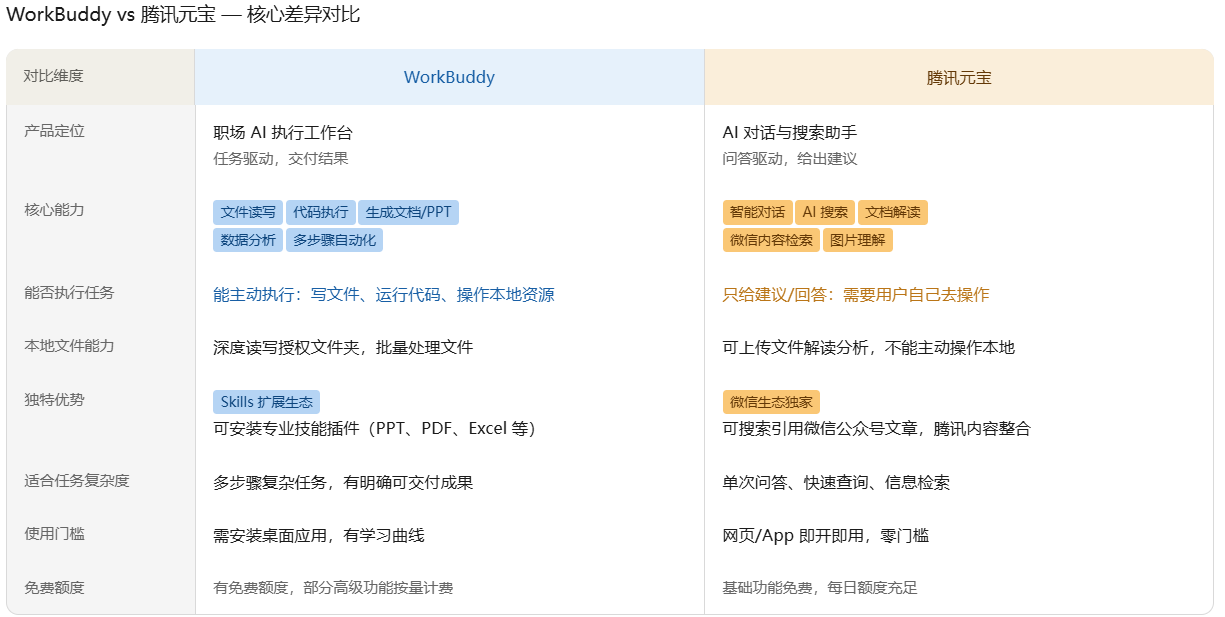
Task: Click the text 有免费额度，部分高级功能按量计费
Action: [x=333, y=588]
